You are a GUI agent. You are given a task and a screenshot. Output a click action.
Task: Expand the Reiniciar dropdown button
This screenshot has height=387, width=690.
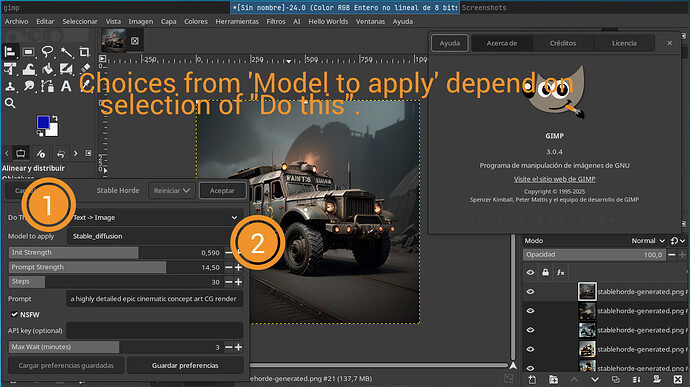point(172,191)
